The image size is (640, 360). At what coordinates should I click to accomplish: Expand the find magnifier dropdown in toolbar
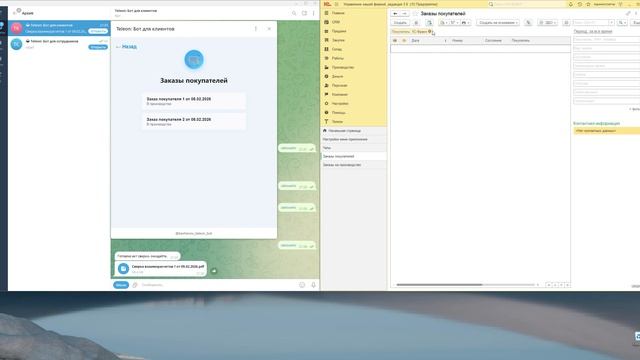point(622,23)
